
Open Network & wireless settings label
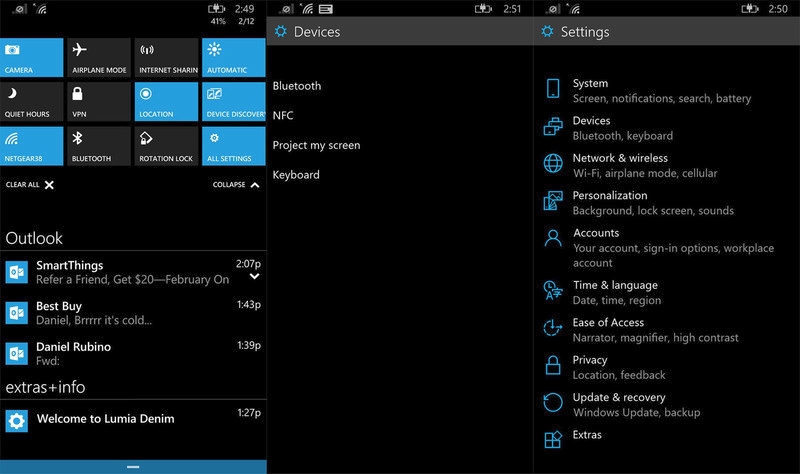tap(620, 158)
